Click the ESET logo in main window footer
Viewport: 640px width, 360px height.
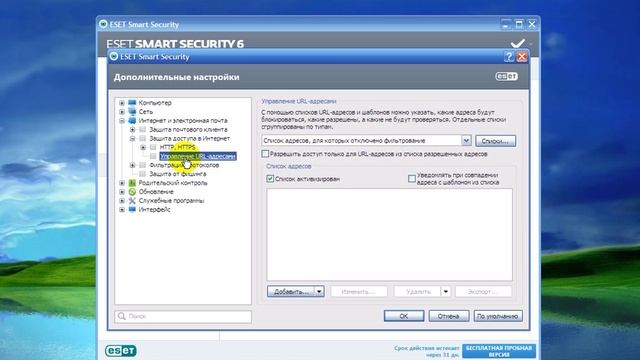tap(121, 351)
